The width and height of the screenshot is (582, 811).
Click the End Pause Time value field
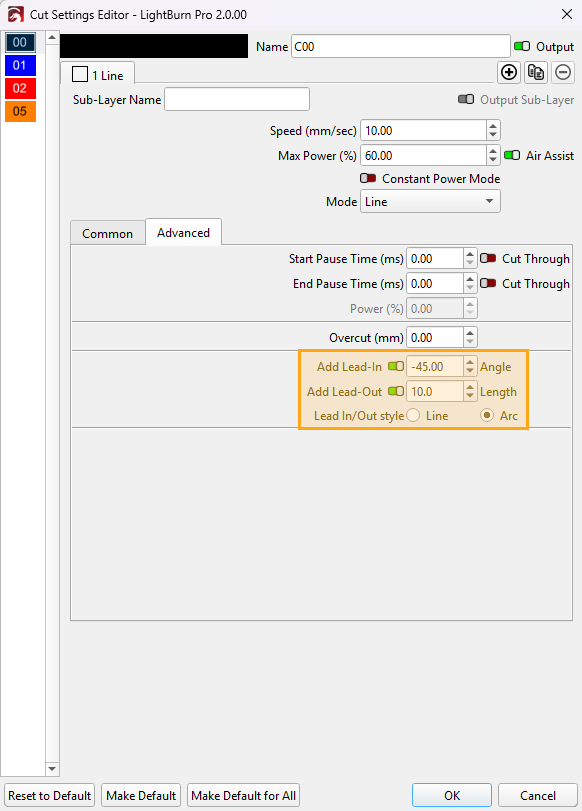[x=435, y=283]
